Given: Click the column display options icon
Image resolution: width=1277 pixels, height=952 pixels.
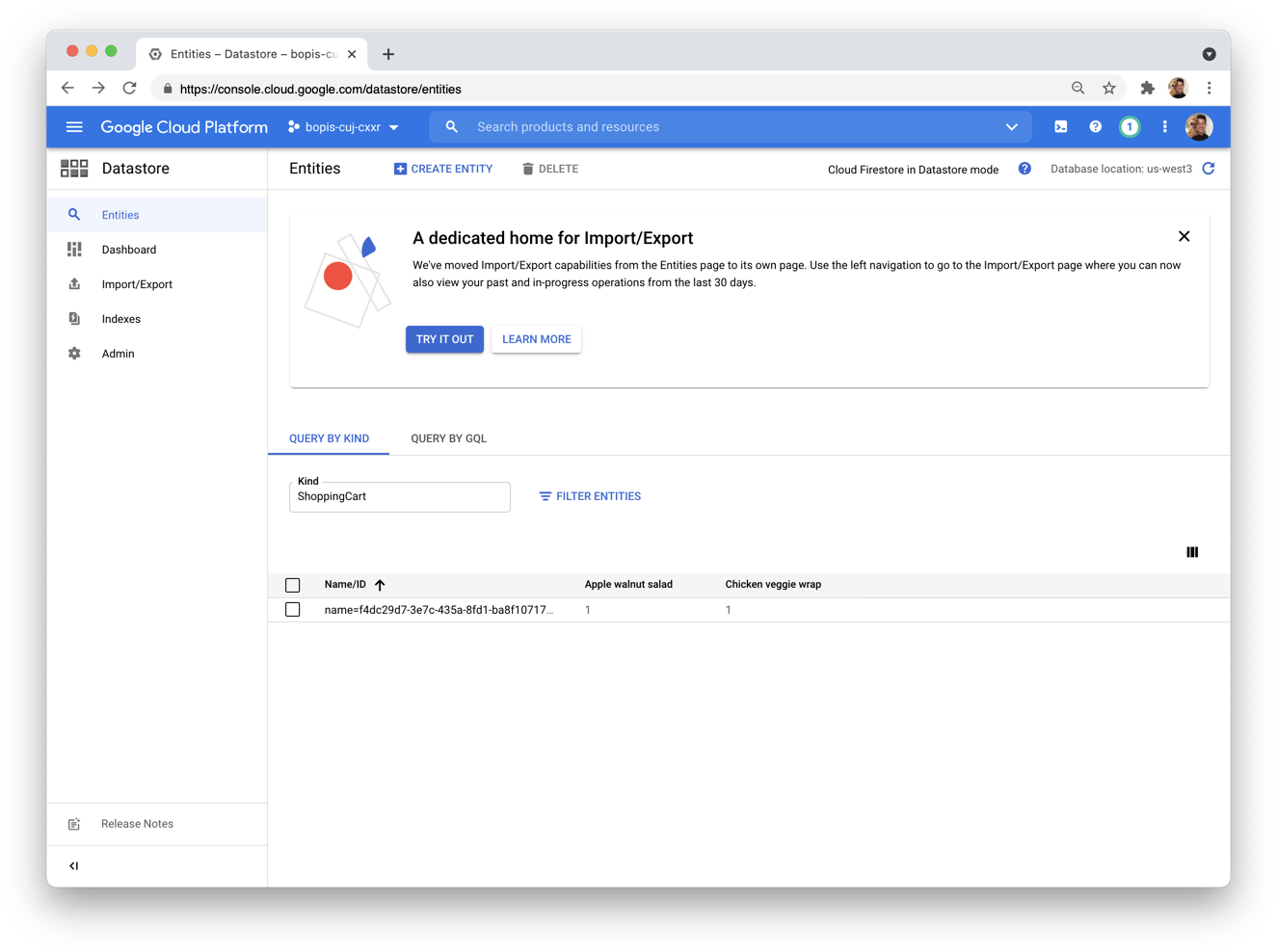Looking at the screenshot, I should coord(1192,552).
